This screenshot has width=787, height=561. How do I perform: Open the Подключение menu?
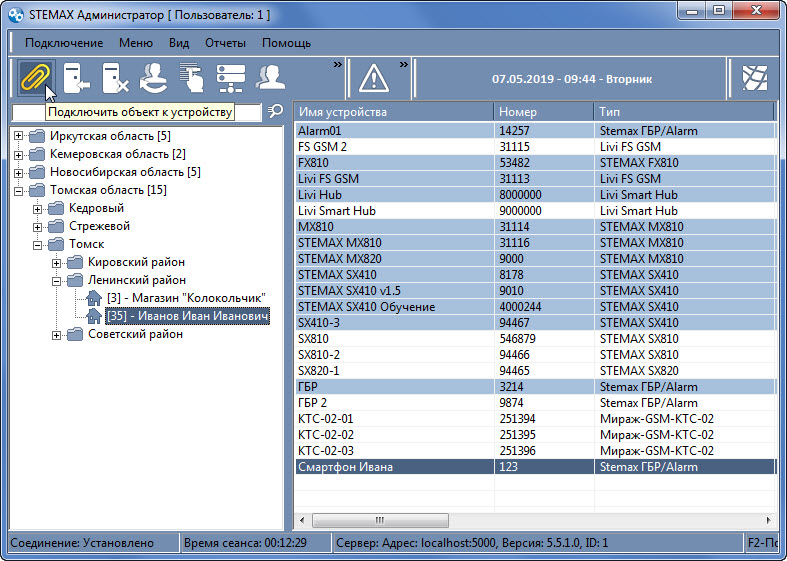[x=64, y=43]
